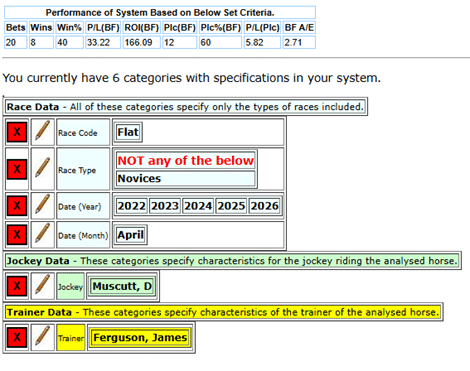Click the Bets column header

click(x=16, y=28)
